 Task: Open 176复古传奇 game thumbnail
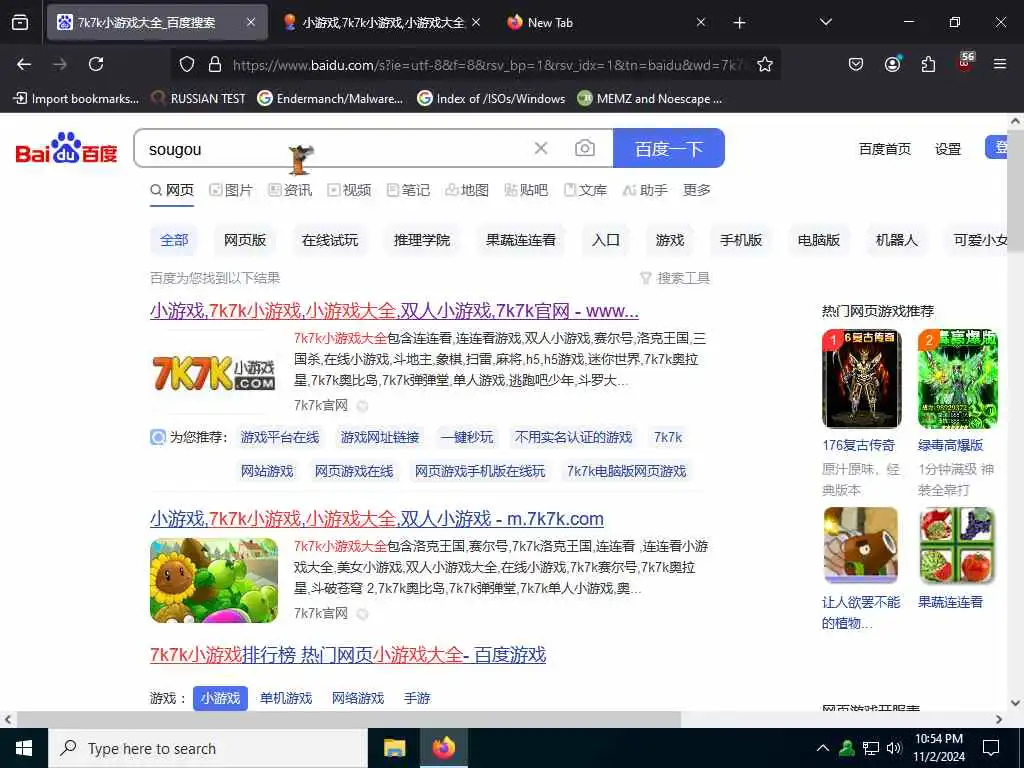[861, 378]
